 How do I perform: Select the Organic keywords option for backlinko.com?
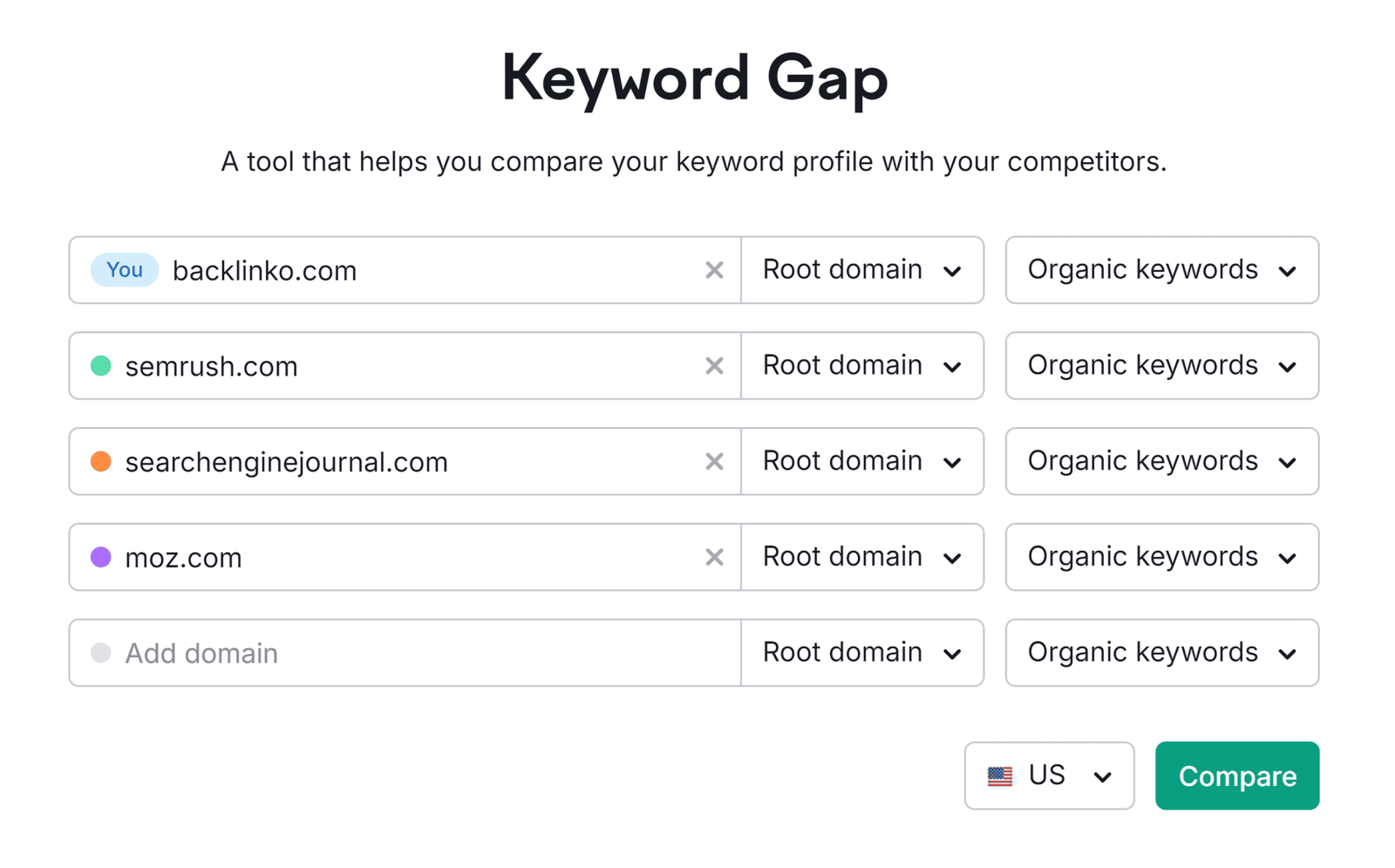[1161, 270]
